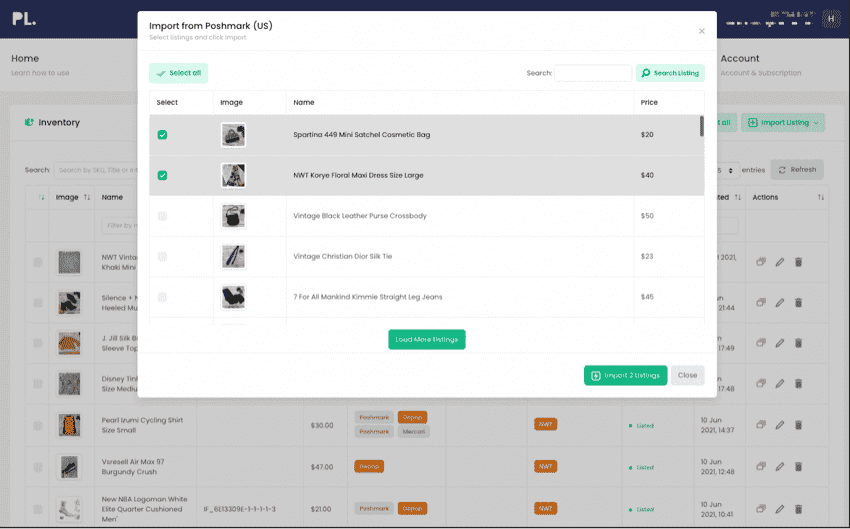Image resolution: width=850 pixels, height=529 pixels.
Task: Delete NWT Vintage Khaki Mini listing
Action: (x=798, y=262)
